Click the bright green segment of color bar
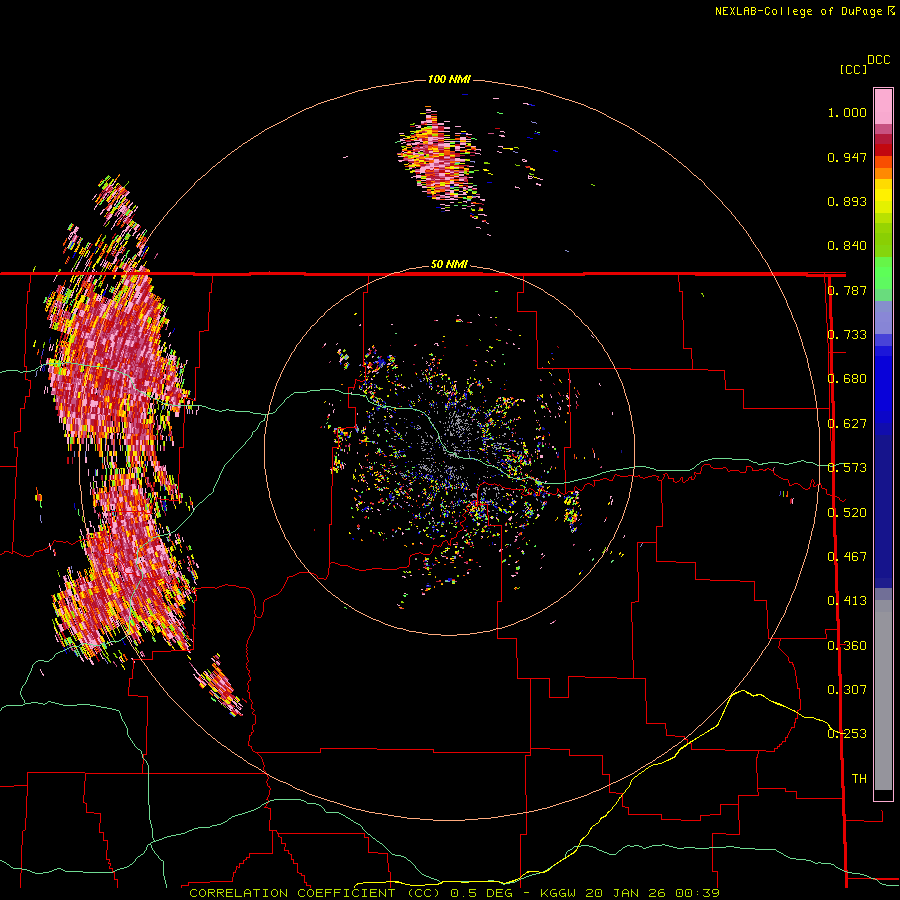The image size is (900, 900). pos(883,274)
